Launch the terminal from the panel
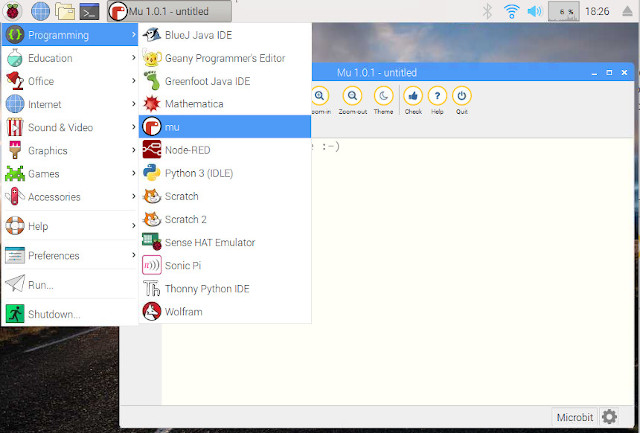This screenshot has width=640, height=433. [89, 11]
